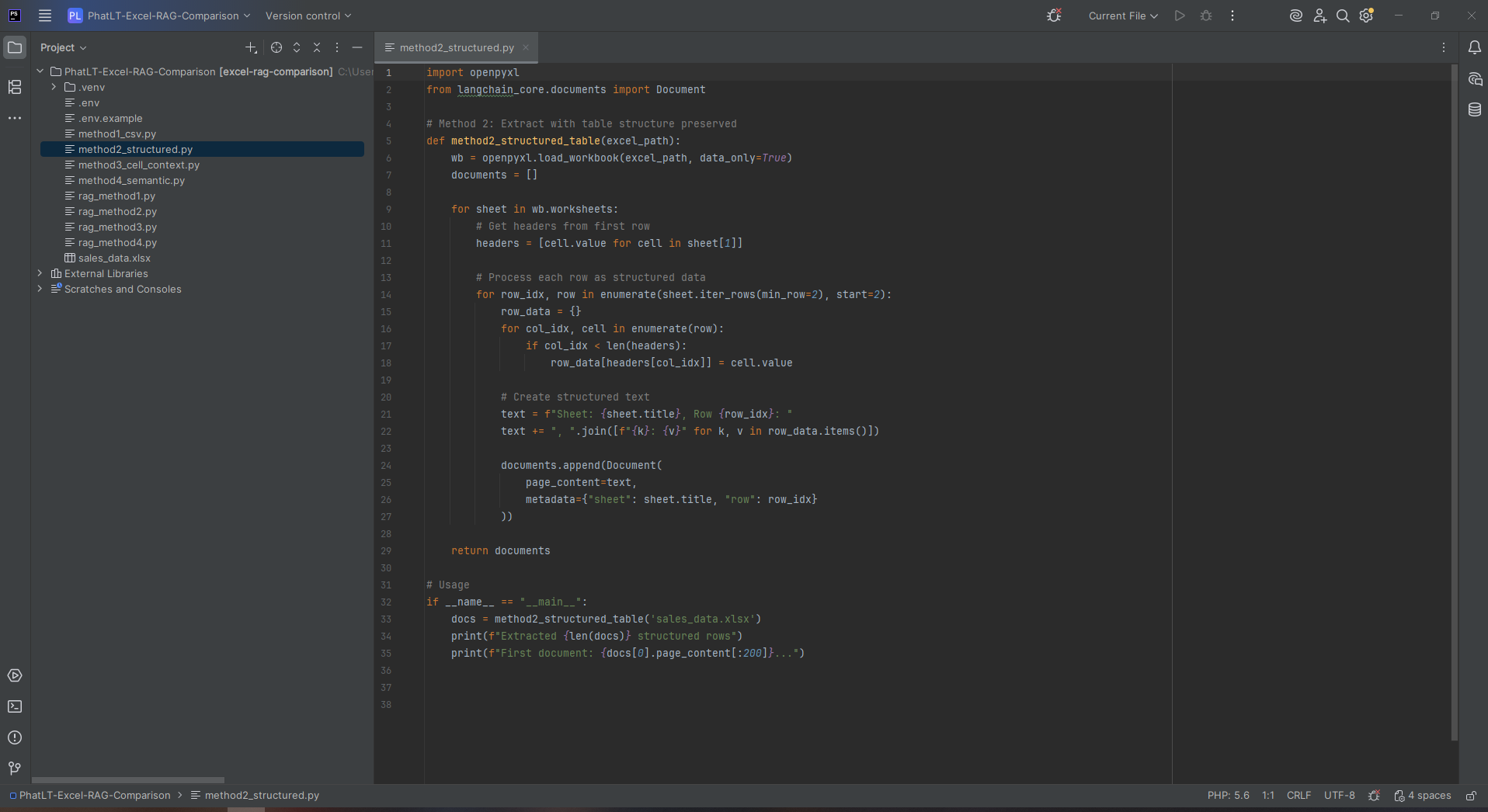Open the Structure tool window icon
Image resolution: width=1488 pixels, height=812 pixels.
click(x=15, y=88)
